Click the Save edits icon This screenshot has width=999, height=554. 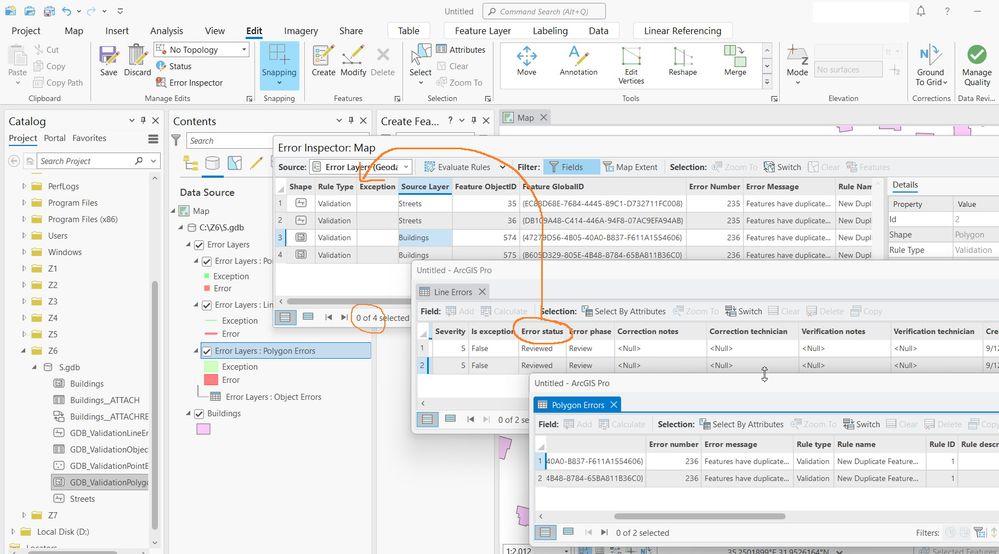click(x=108, y=60)
